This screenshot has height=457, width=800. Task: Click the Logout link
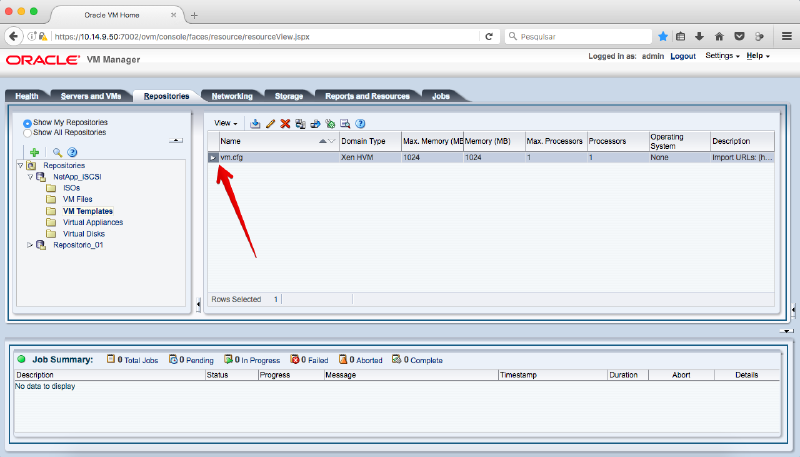tap(683, 56)
